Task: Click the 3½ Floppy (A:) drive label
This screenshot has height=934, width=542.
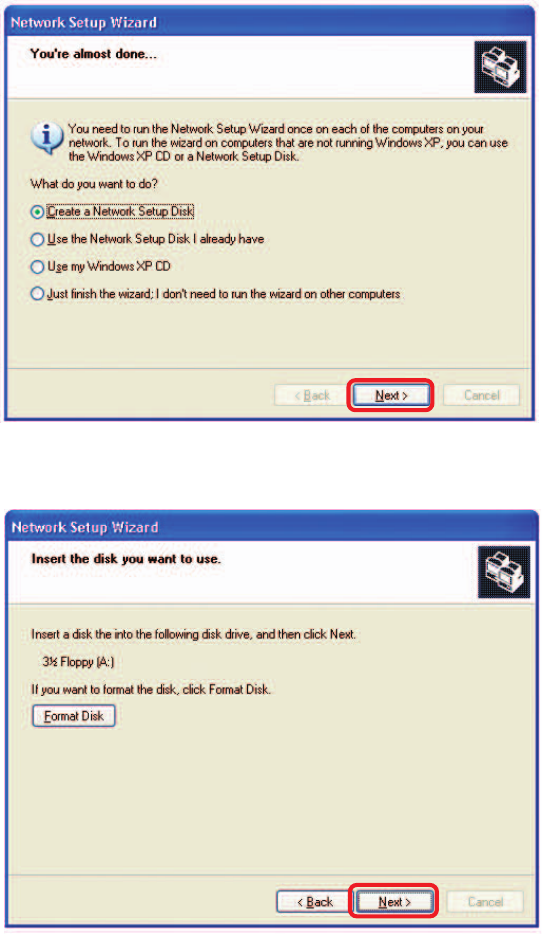Action: click(x=78, y=662)
